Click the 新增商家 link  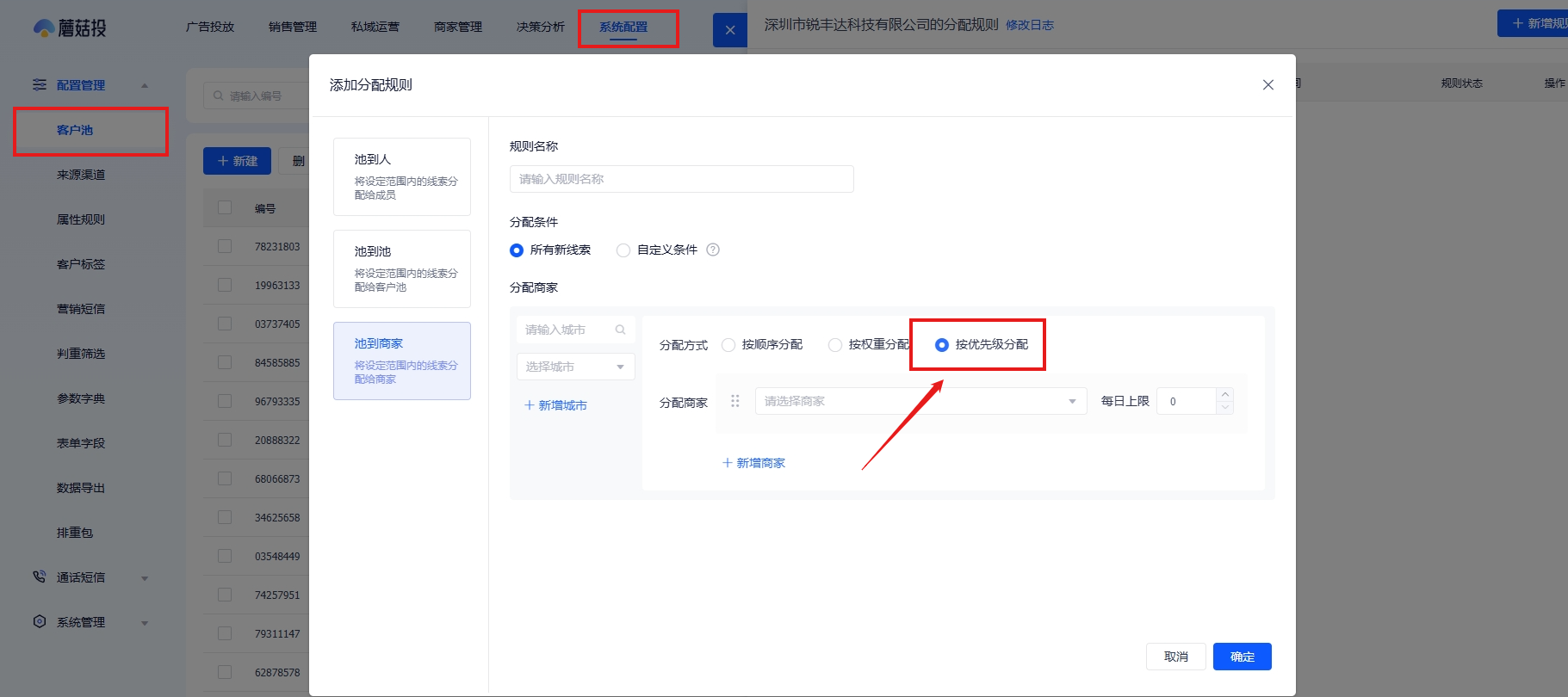753,463
